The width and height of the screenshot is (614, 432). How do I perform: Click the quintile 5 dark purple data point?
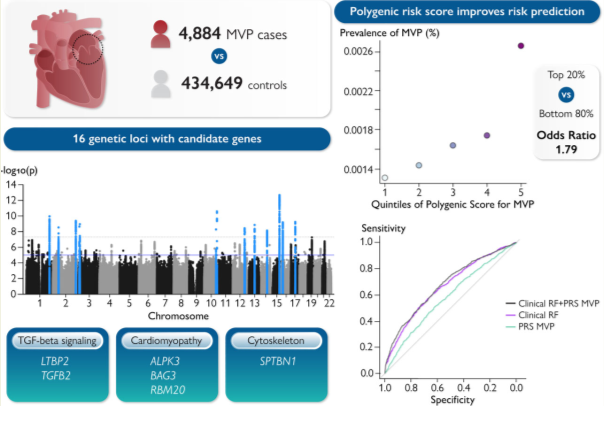pyautogui.click(x=521, y=46)
